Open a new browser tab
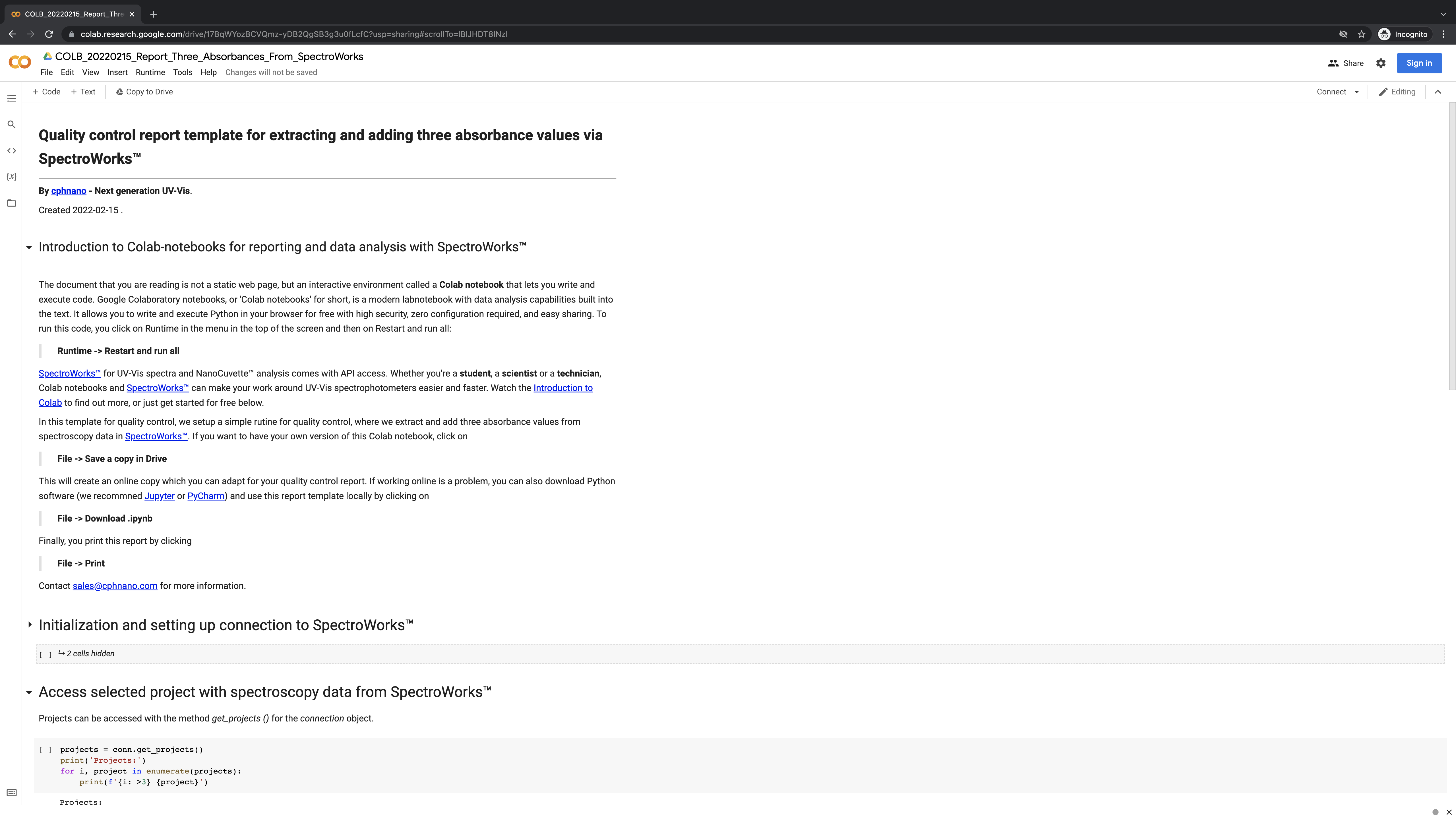 coord(153,14)
